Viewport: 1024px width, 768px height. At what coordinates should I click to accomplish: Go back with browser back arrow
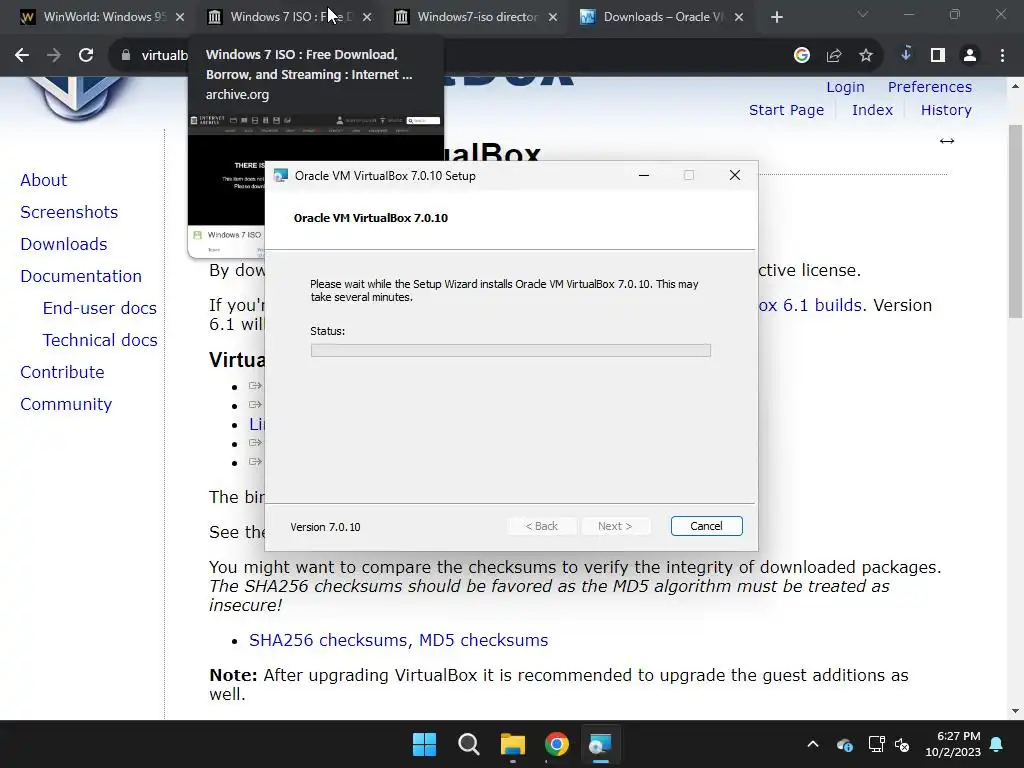[x=22, y=56]
